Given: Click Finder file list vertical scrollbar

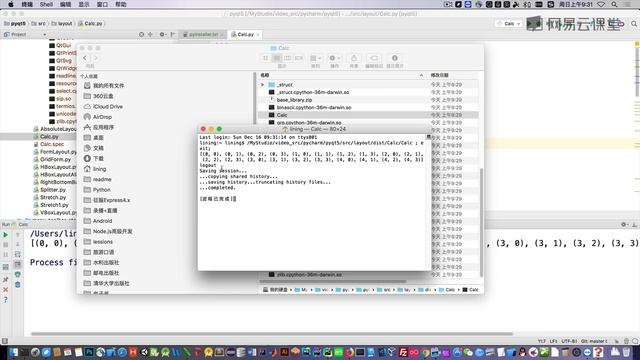Looking at the screenshot, I should (481, 222).
